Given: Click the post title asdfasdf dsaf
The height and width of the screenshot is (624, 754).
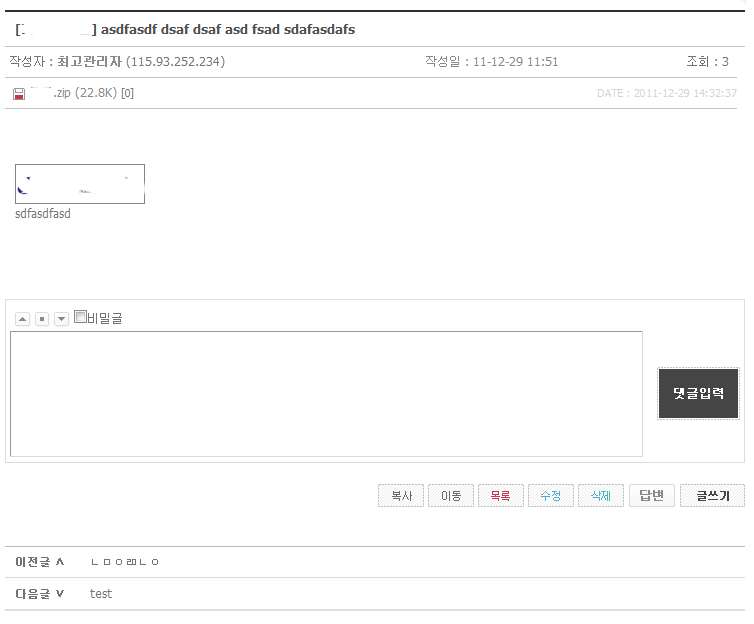Looking at the screenshot, I should tap(228, 30).
